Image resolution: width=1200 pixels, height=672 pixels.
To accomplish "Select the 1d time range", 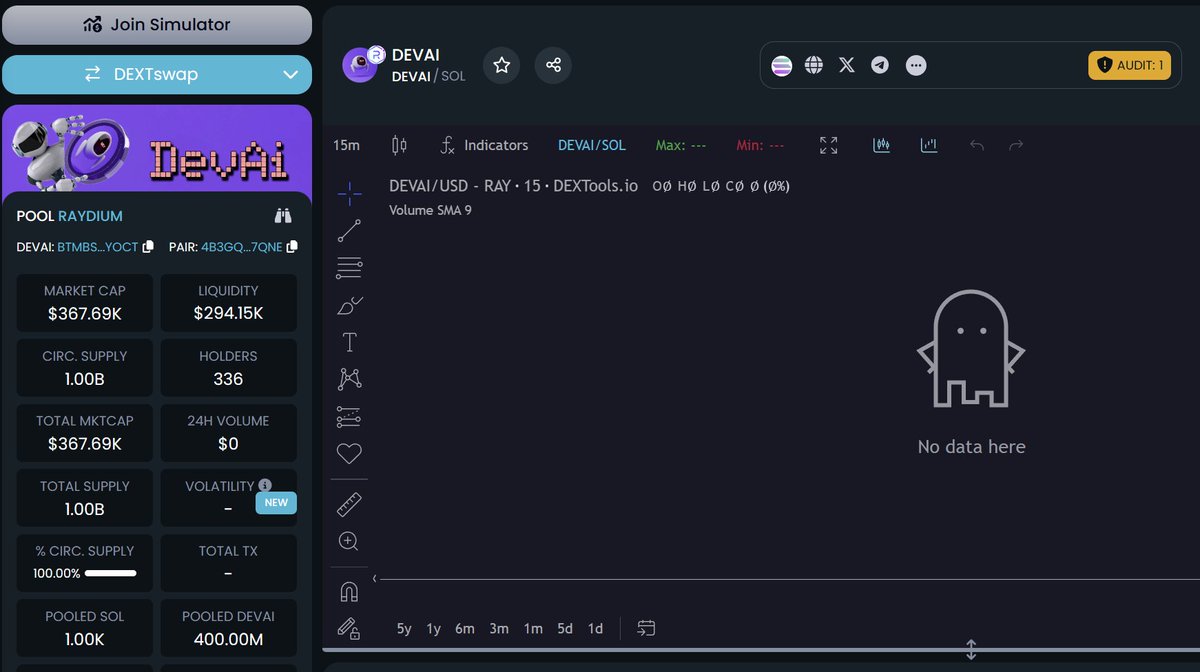I will (595, 629).
